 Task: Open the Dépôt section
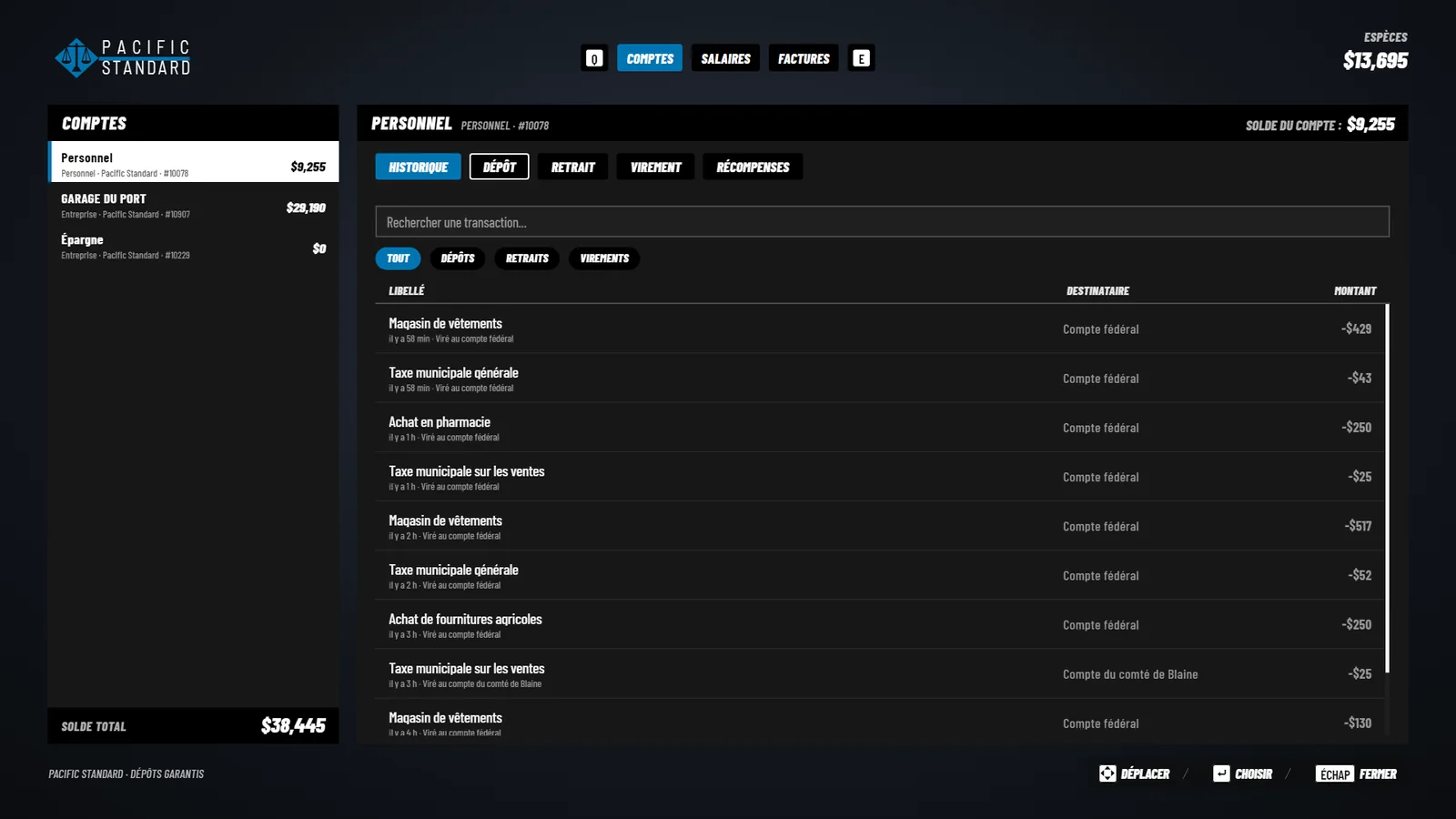(x=500, y=167)
